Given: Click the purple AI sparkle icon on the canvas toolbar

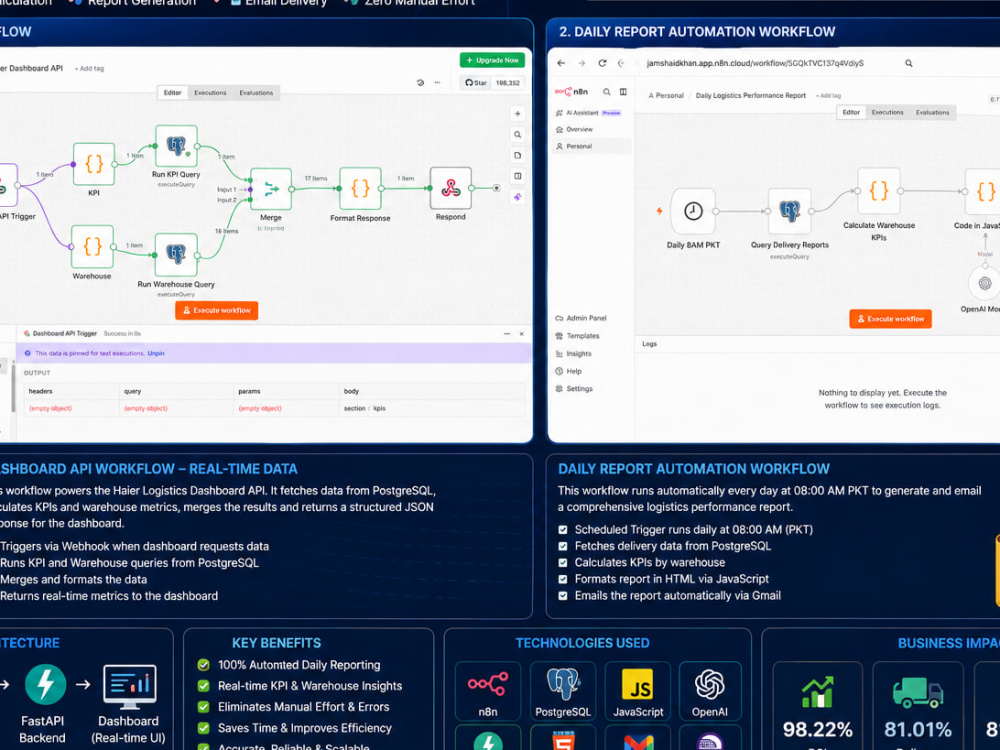Looking at the screenshot, I should (x=518, y=197).
